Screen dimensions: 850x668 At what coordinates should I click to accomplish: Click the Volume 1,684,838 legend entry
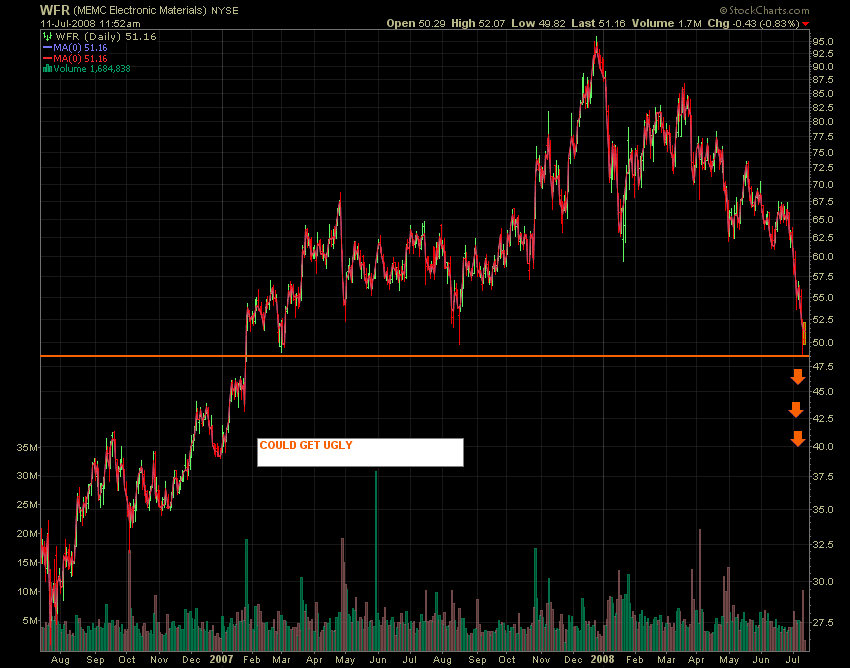[92, 69]
